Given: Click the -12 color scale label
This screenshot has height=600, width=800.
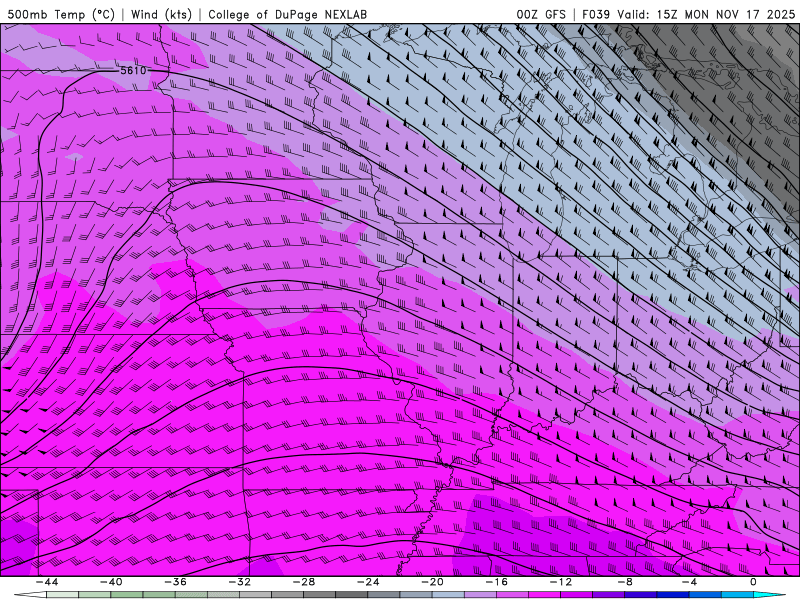Looking at the screenshot, I should tap(561, 582).
